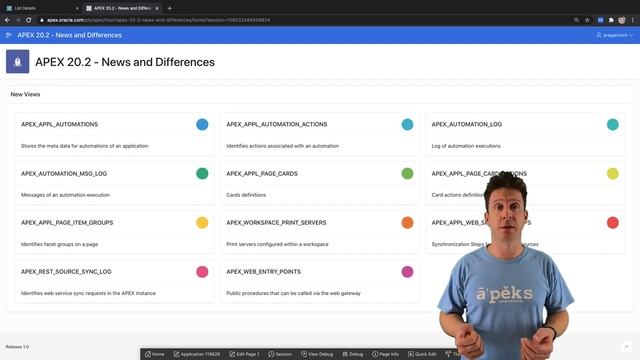
Task: Click the browser address bar URL
Action: [158, 20]
